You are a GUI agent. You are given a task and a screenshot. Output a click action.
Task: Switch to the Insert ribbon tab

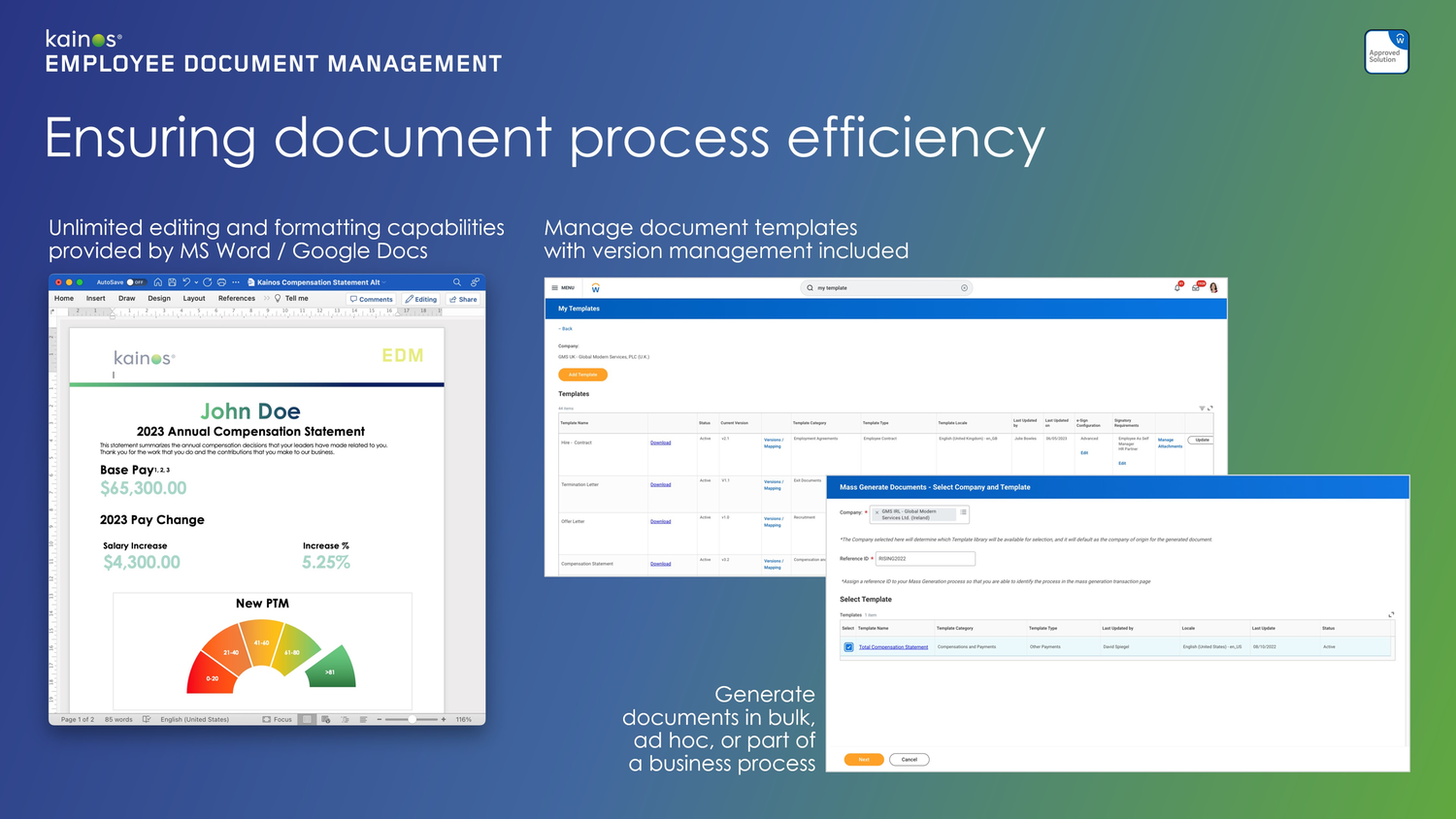[96, 298]
